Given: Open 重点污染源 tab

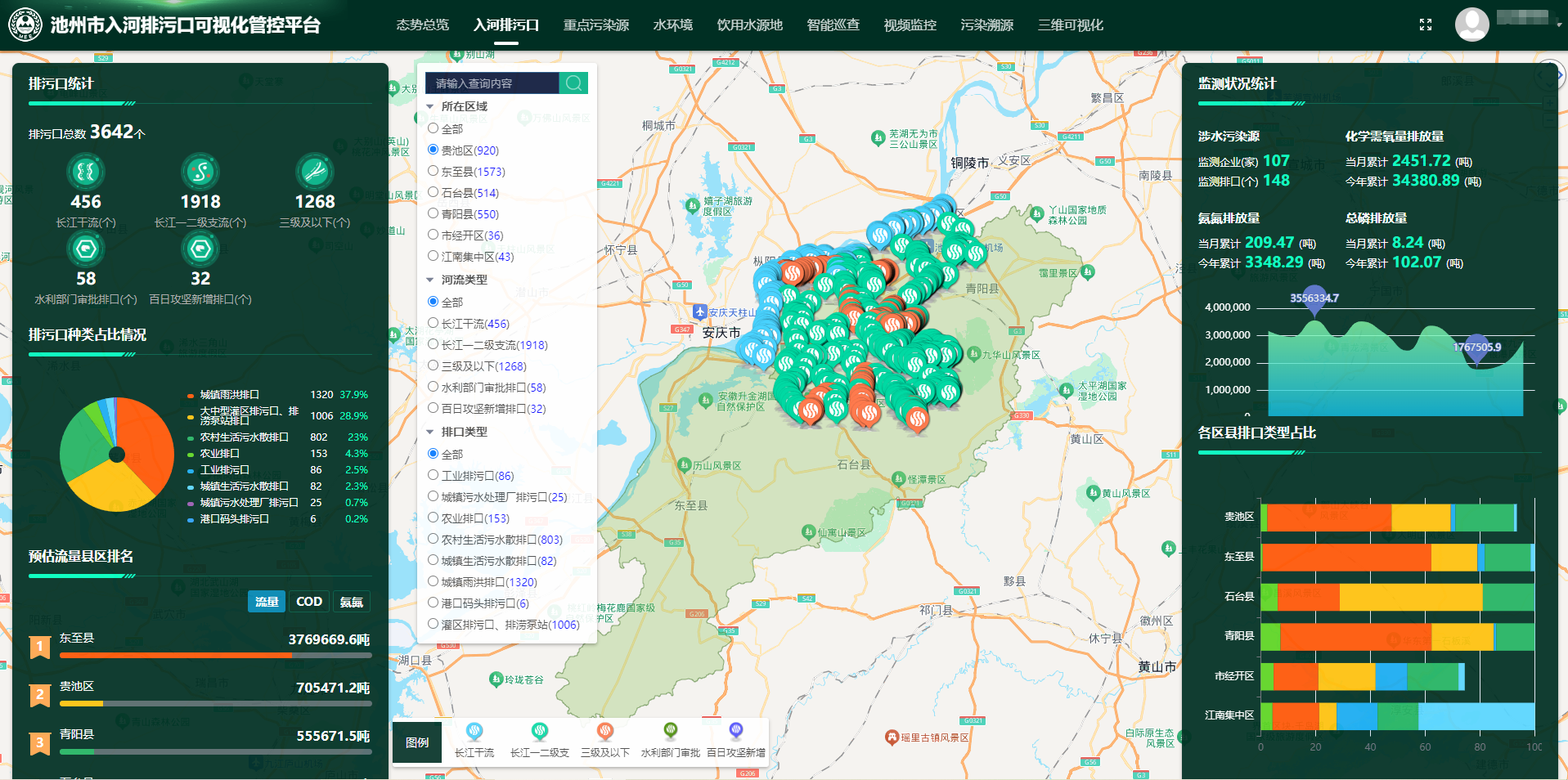Looking at the screenshot, I should click(x=596, y=25).
